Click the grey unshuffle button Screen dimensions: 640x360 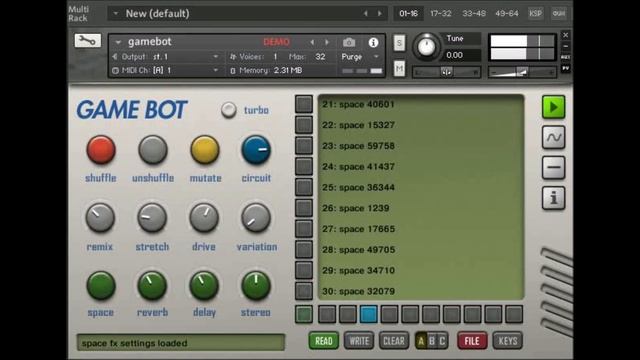pos(153,150)
